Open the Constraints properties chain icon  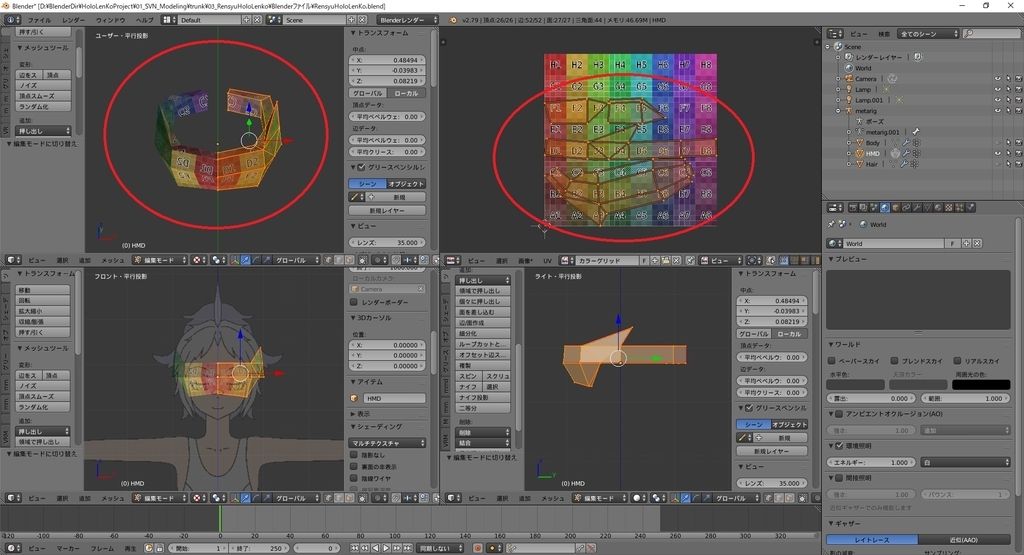point(906,208)
